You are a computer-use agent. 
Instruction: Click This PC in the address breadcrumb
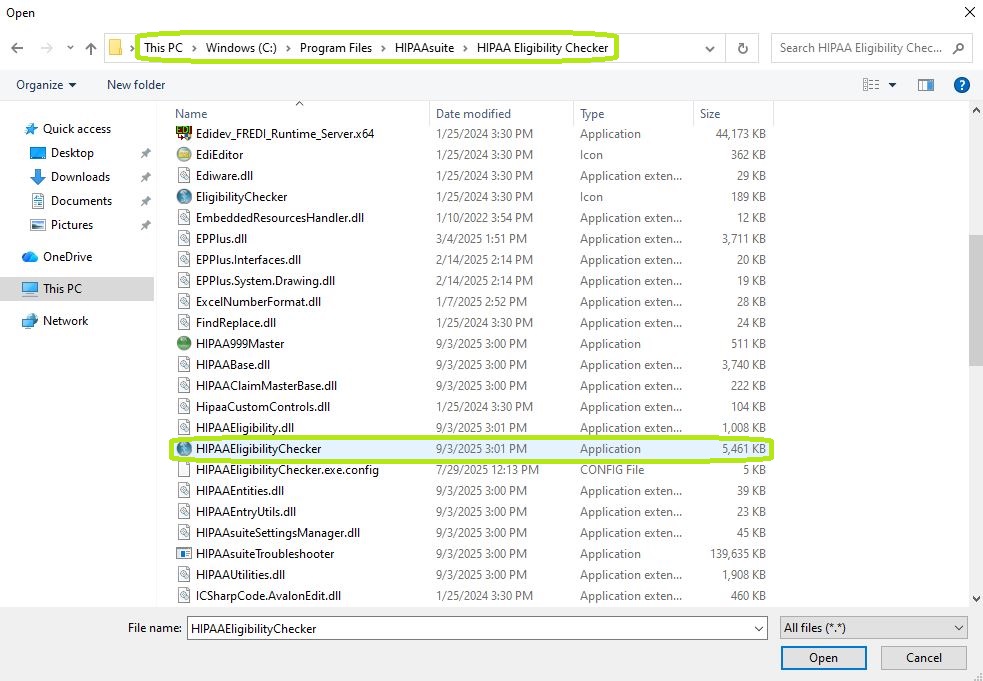[x=164, y=48]
